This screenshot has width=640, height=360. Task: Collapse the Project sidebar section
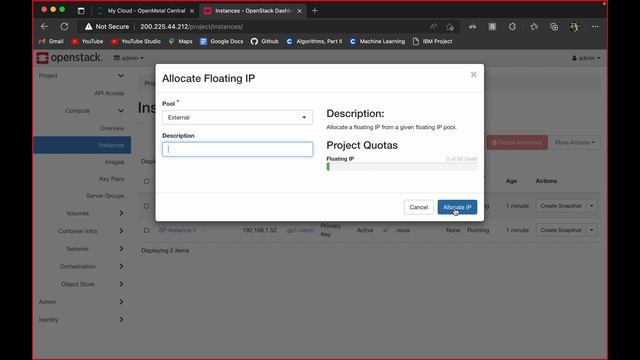point(82,76)
